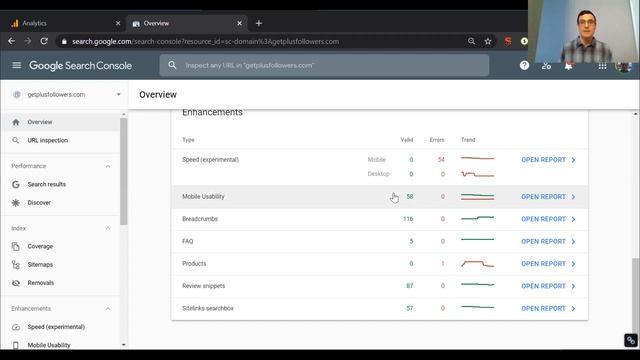Open Coverage in the sidebar

pos(60,247)
